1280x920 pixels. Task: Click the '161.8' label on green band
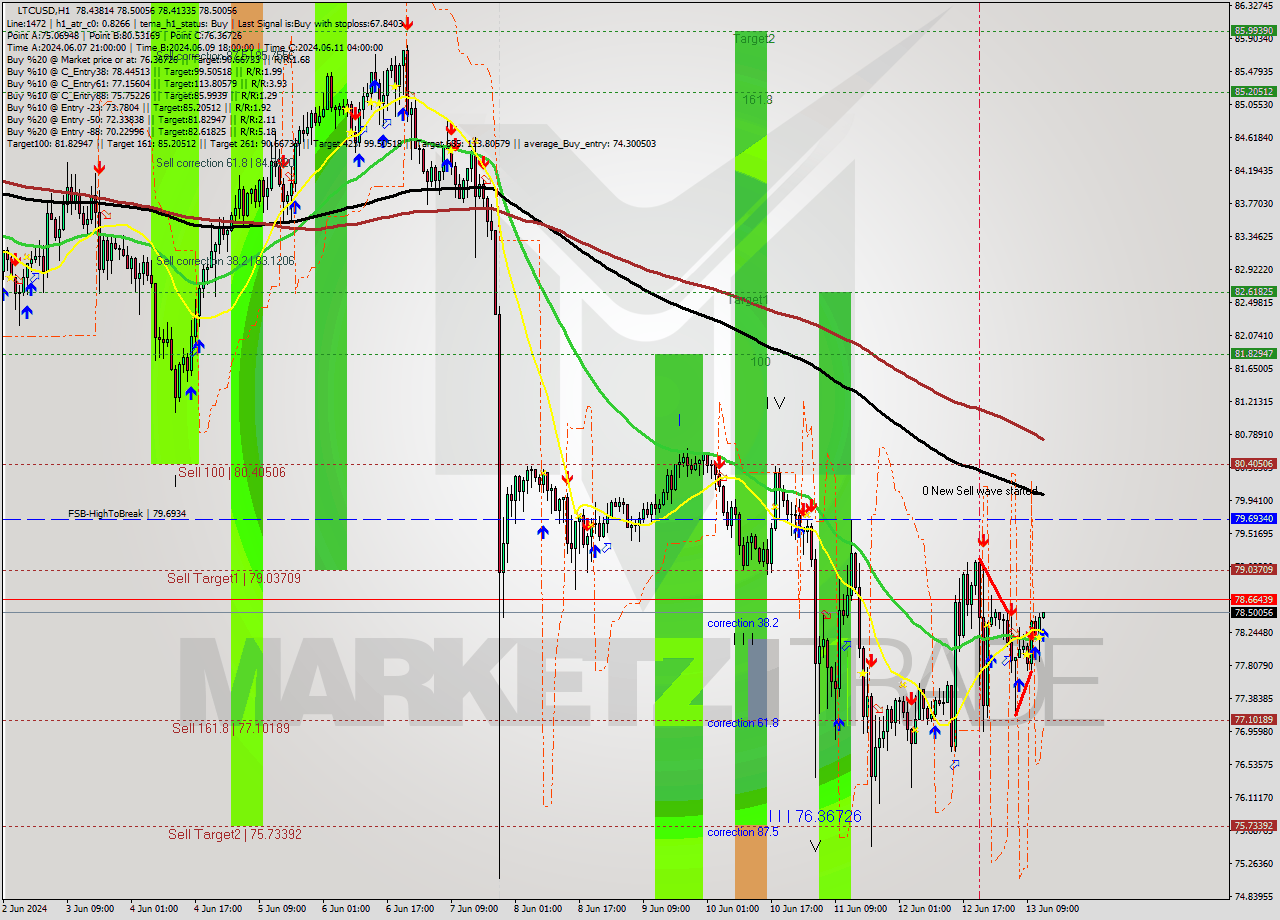tap(758, 99)
